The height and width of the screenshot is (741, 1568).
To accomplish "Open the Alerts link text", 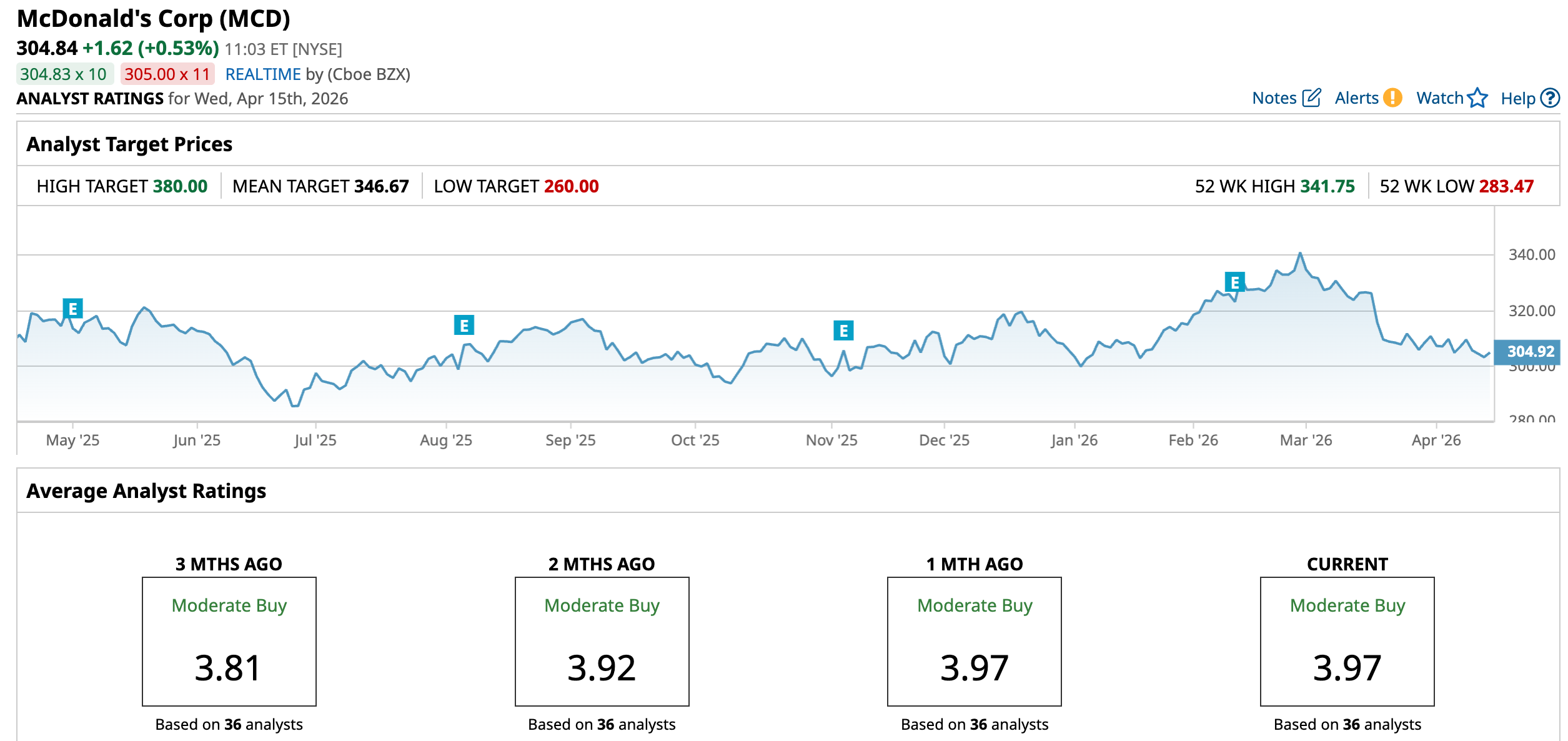I will [x=1356, y=98].
